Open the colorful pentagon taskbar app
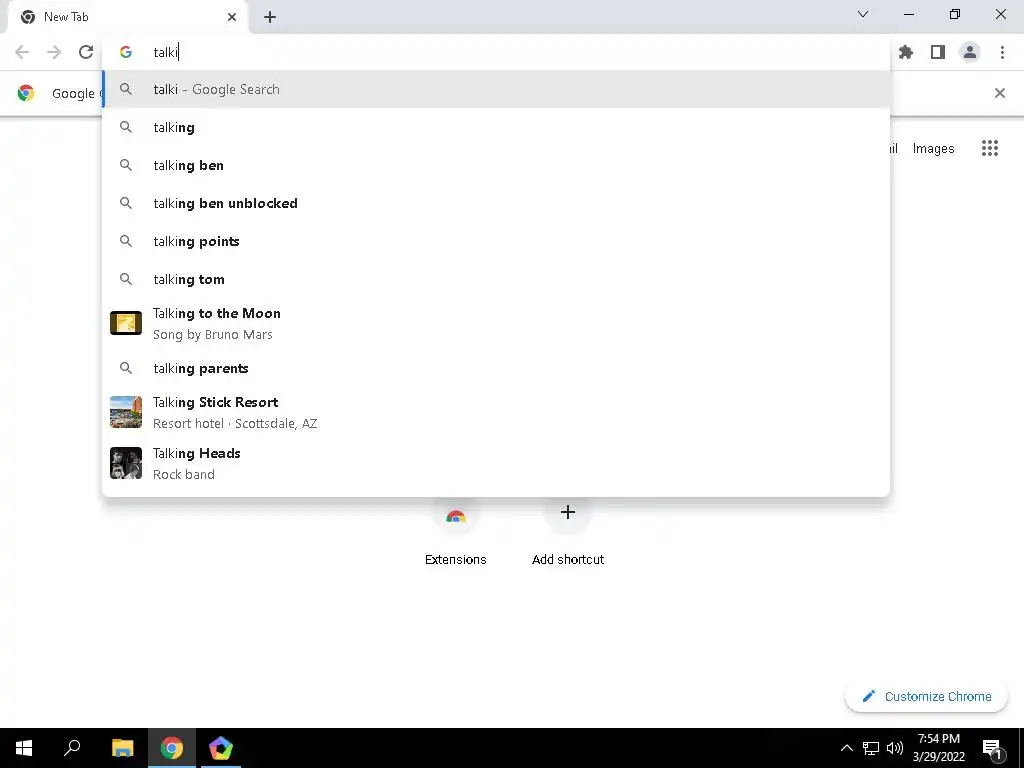 pos(221,748)
